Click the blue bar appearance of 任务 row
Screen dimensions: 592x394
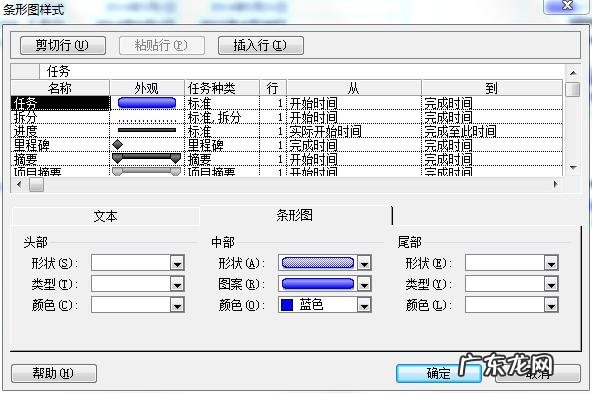tap(147, 103)
